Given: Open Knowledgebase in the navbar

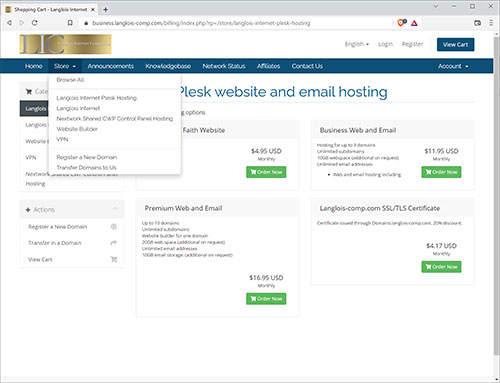Looking at the screenshot, I should tap(168, 66).
